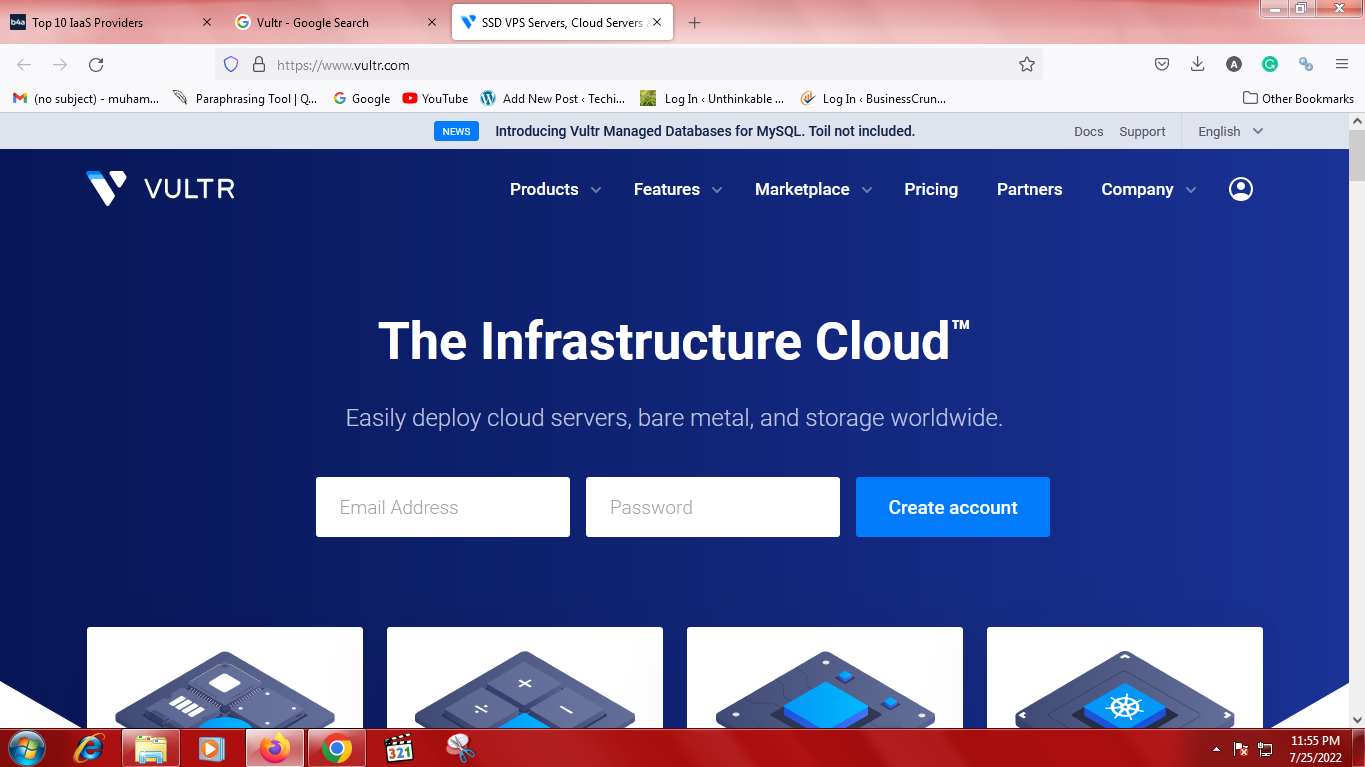1365x767 pixels.
Task: Open the Add New Post bookmark
Action: [x=553, y=98]
